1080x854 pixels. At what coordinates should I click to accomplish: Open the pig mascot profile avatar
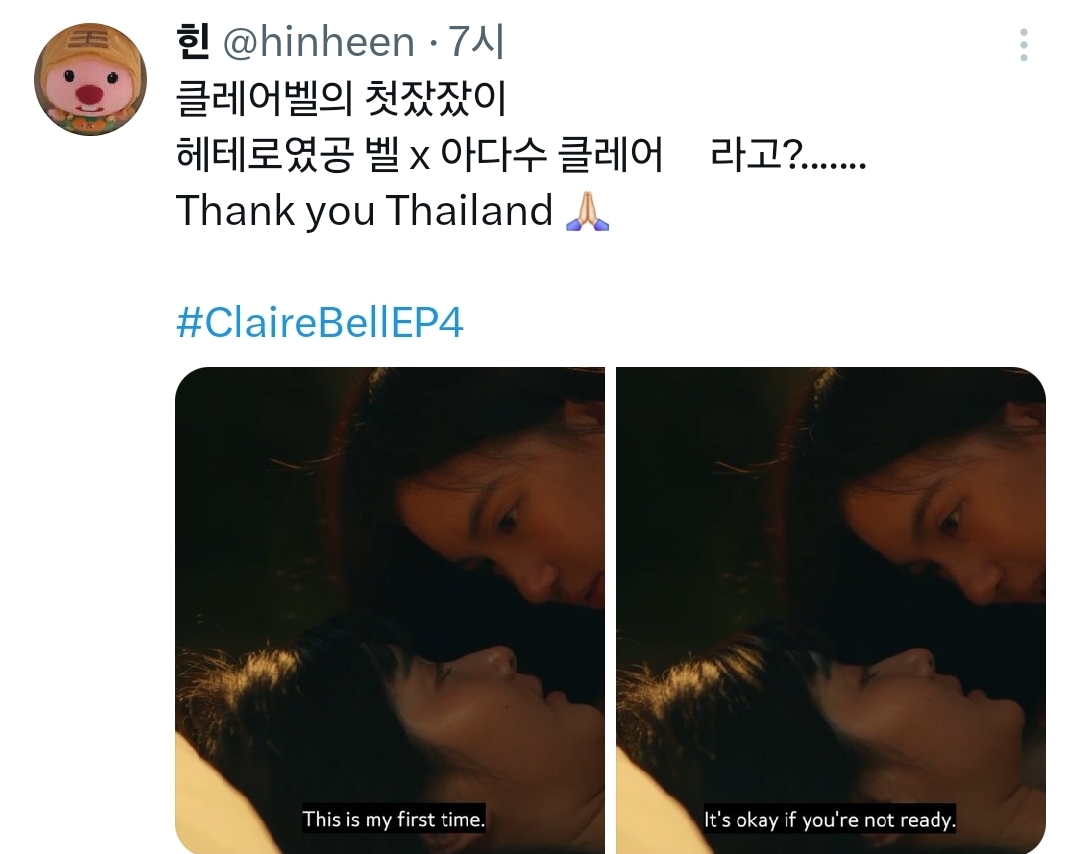[x=90, y=79]
